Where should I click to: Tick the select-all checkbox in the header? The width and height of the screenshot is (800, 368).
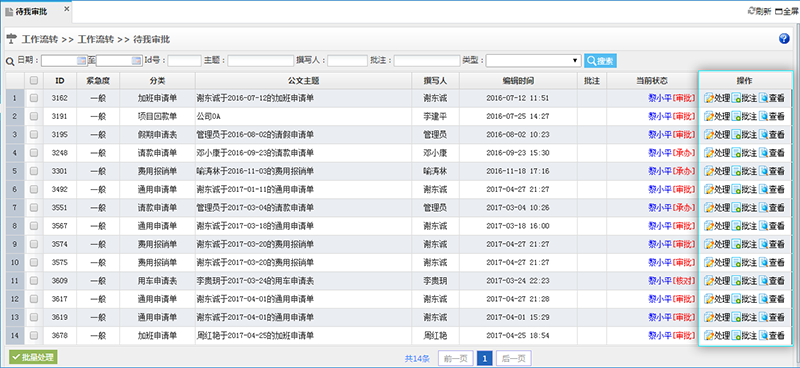click(34, 80)
